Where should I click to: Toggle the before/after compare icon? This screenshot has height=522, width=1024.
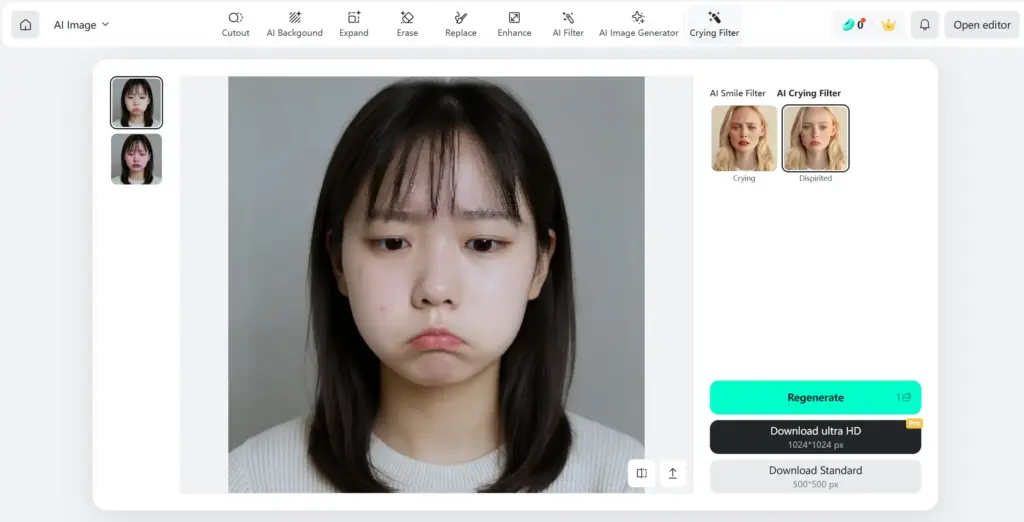point(642,474)
